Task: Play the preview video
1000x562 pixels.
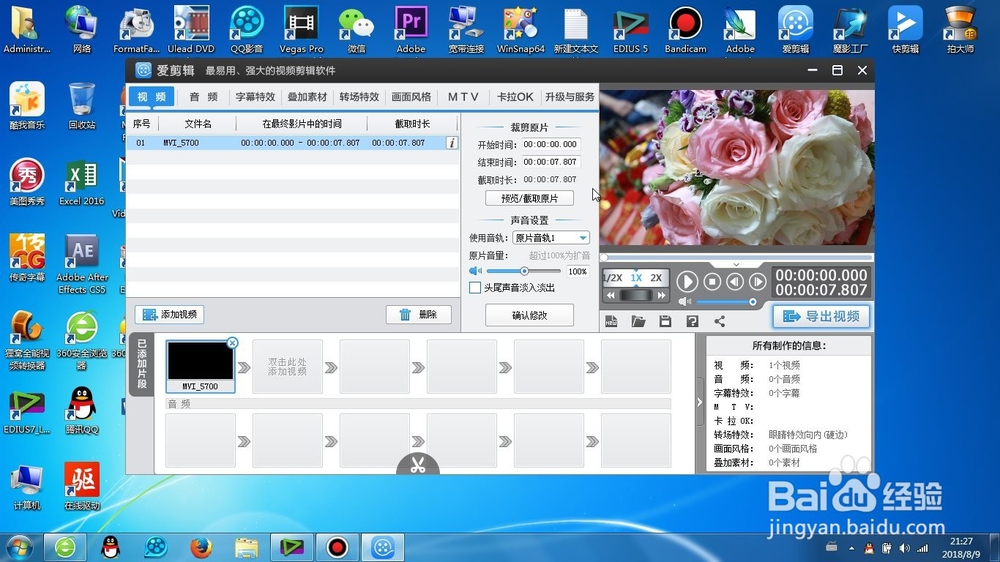Action: (687, 281)
